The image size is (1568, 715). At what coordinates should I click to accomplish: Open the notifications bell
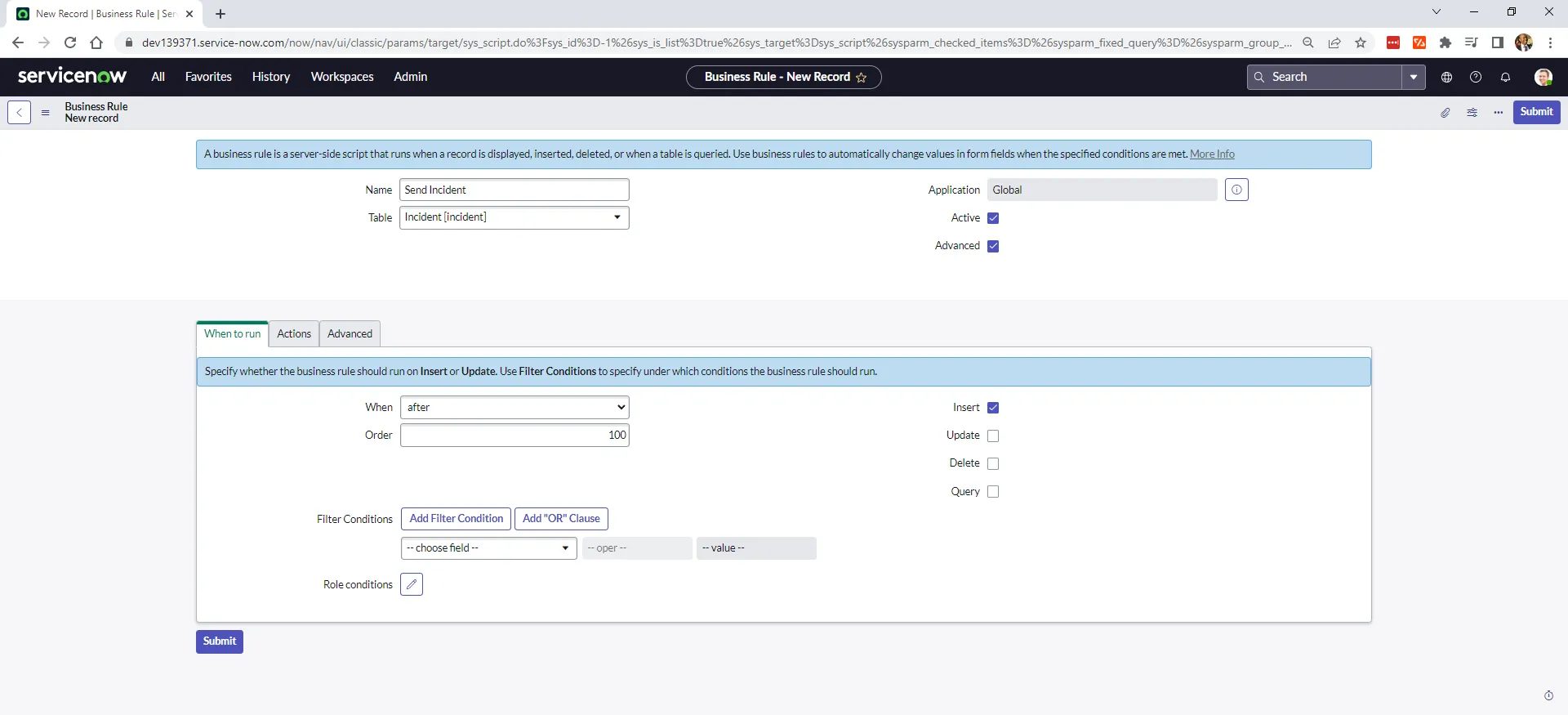1505,77
